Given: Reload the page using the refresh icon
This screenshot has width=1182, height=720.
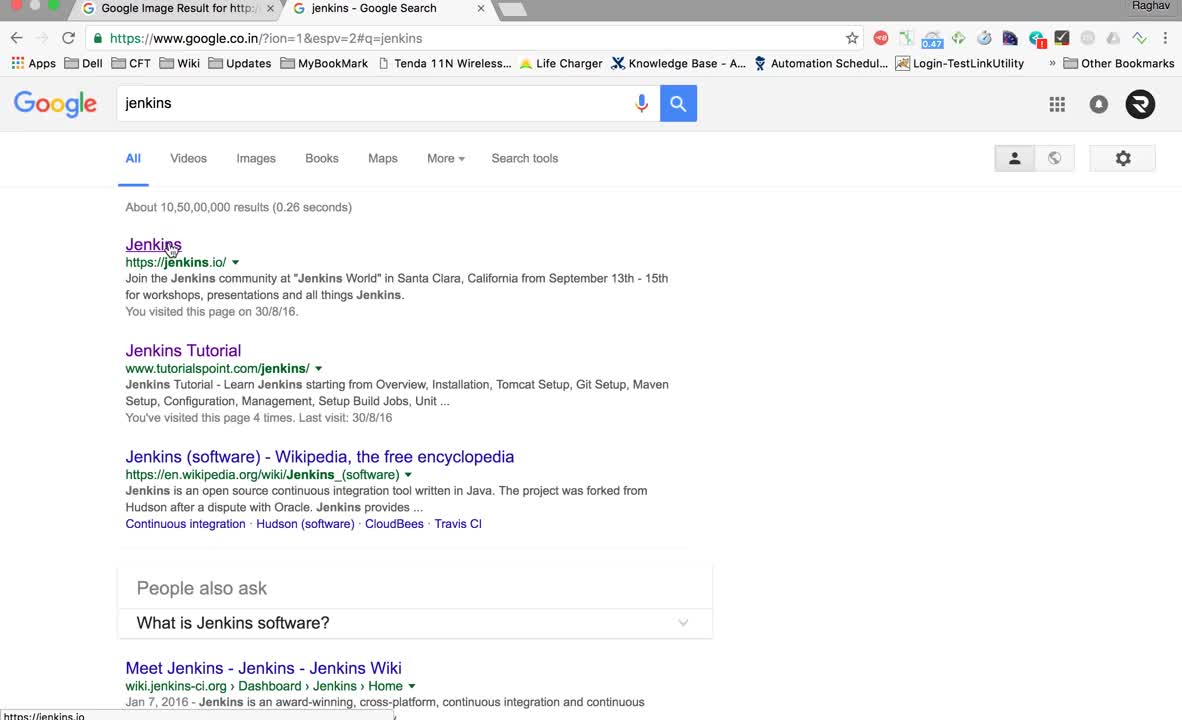Looking at the screenshot, I should 69,38.
